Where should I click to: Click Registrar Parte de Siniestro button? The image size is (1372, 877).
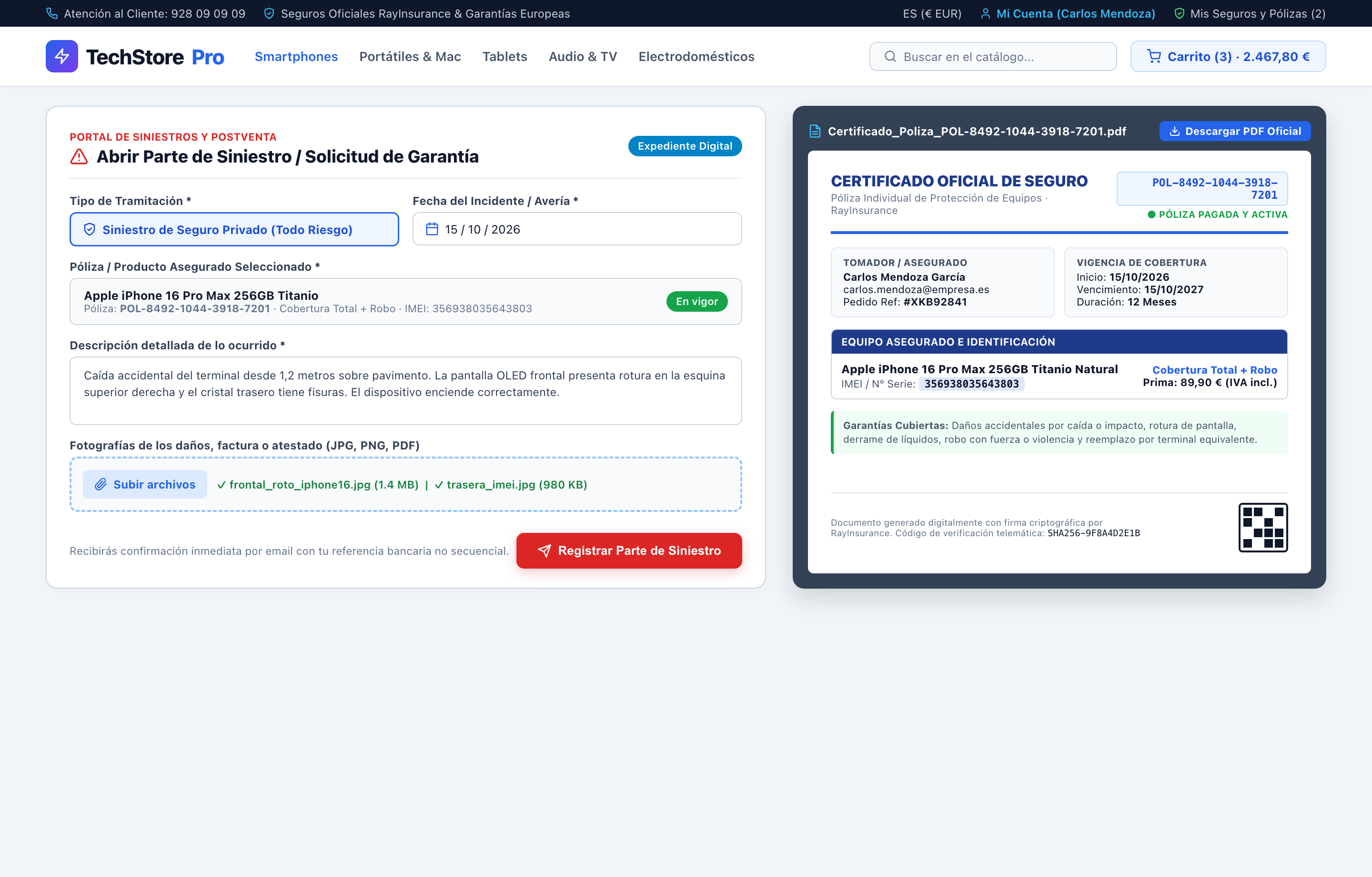click(x=629, y=550)
